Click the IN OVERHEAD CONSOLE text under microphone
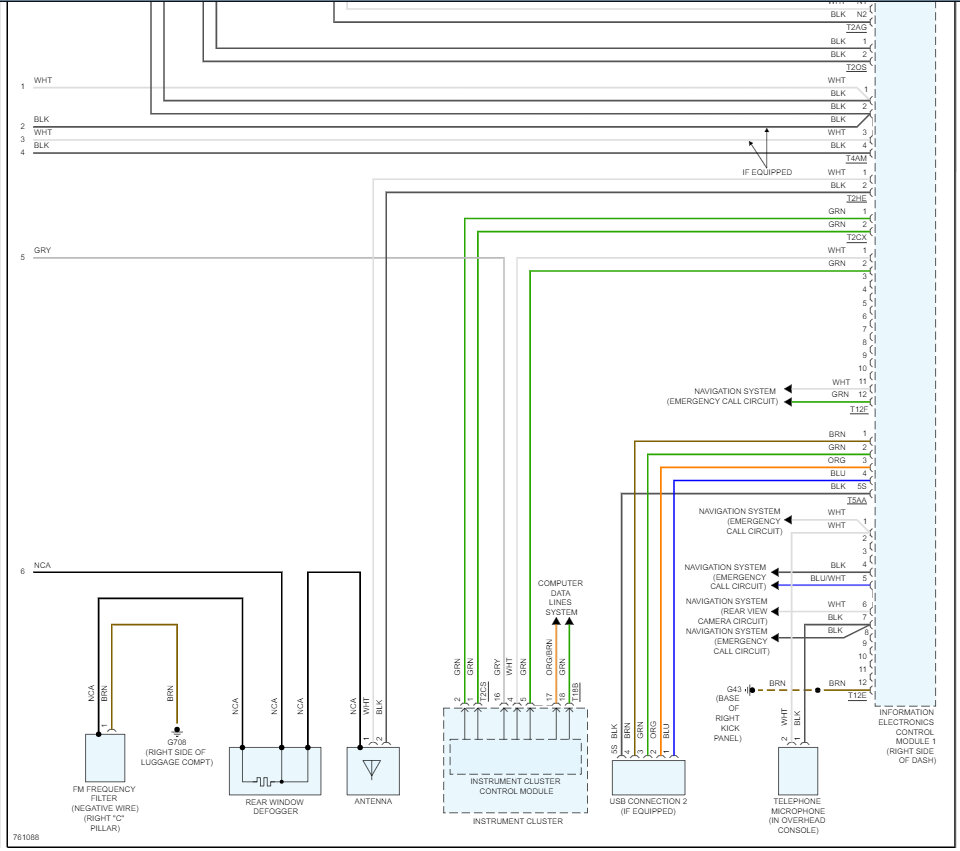This screenshot has height=851, width=960. 797,825
